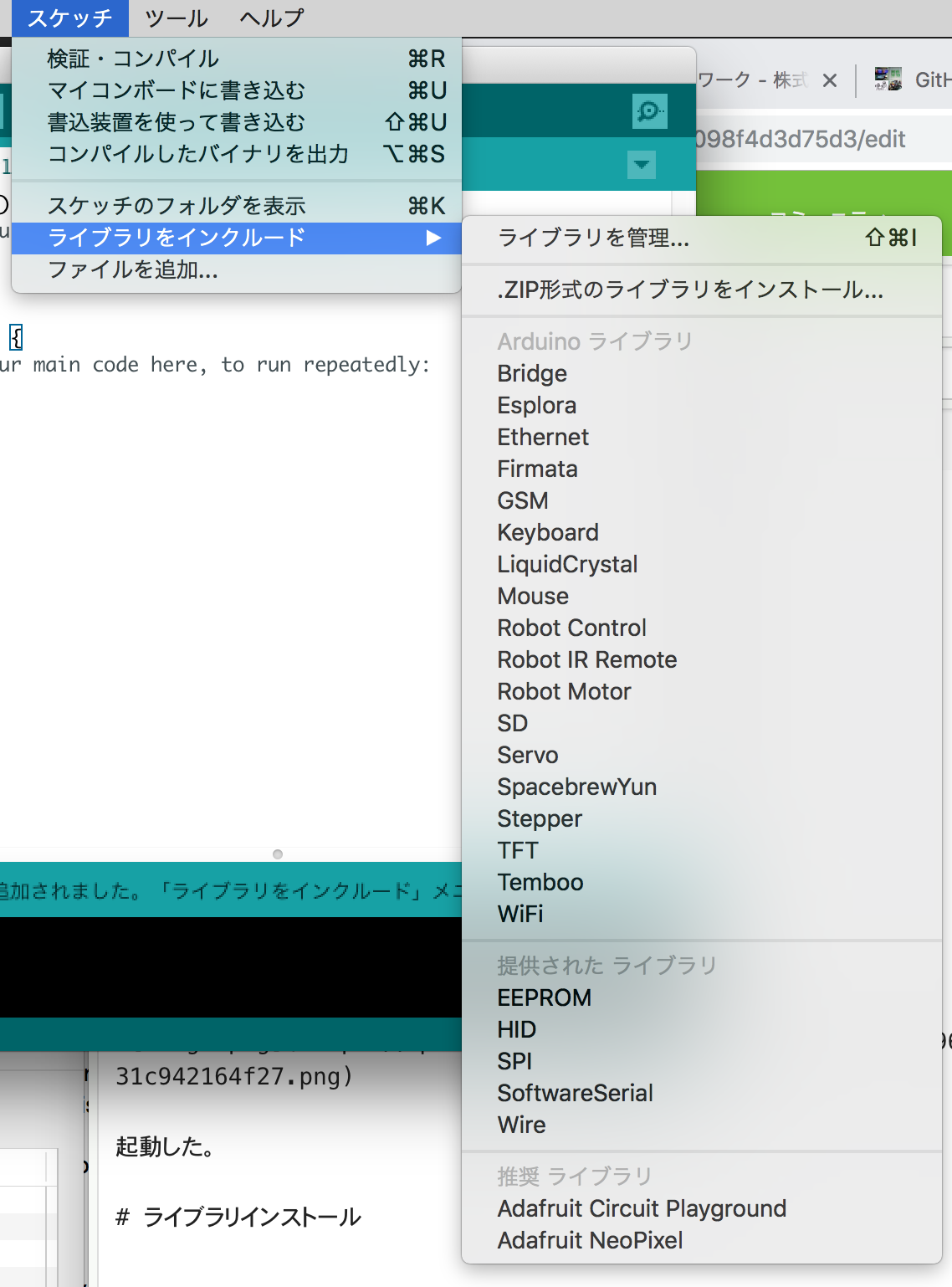Select スケッチのフォルダを表示
Screen dimensions: 952x1287
[x=177, y=205]
